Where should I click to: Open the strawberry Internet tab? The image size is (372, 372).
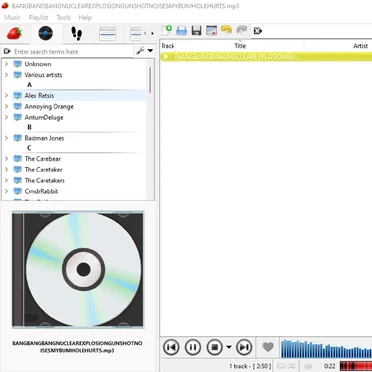(14, 33)
